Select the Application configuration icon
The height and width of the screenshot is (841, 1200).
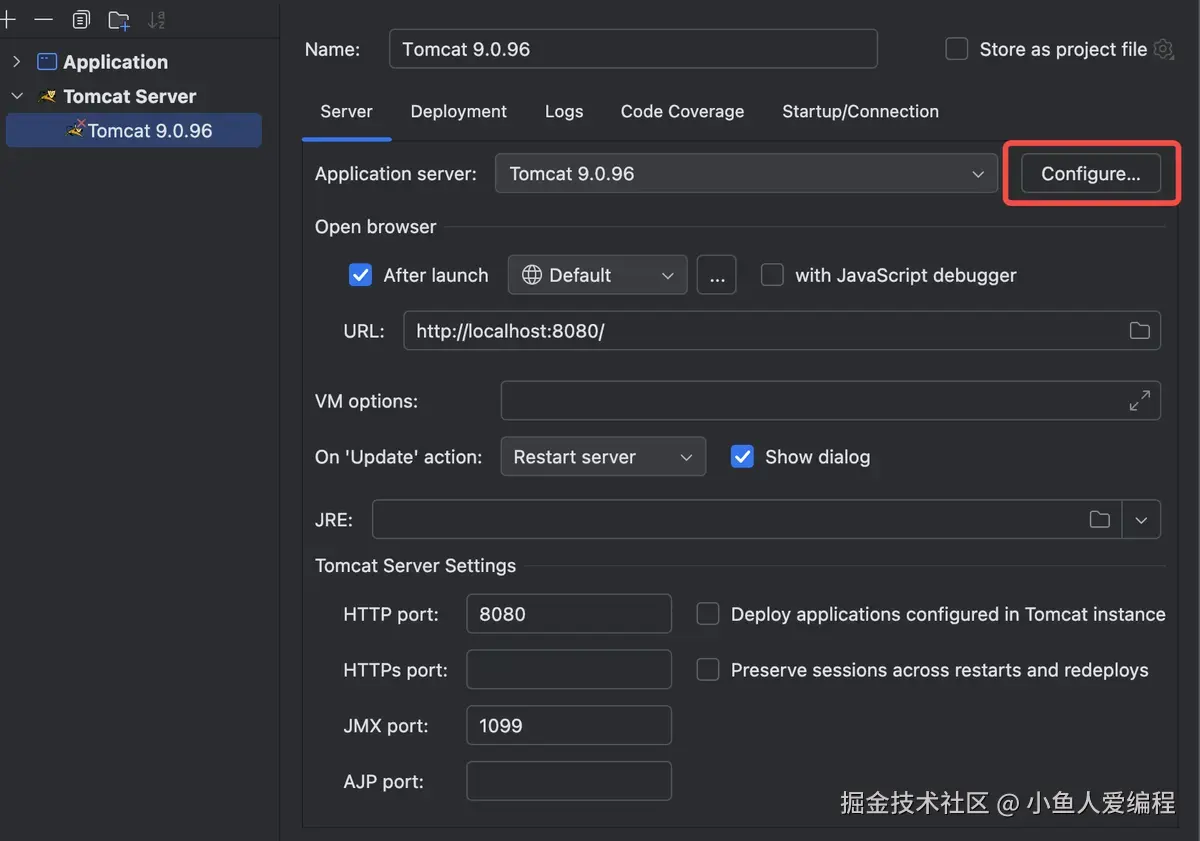[x=47, y=62]
